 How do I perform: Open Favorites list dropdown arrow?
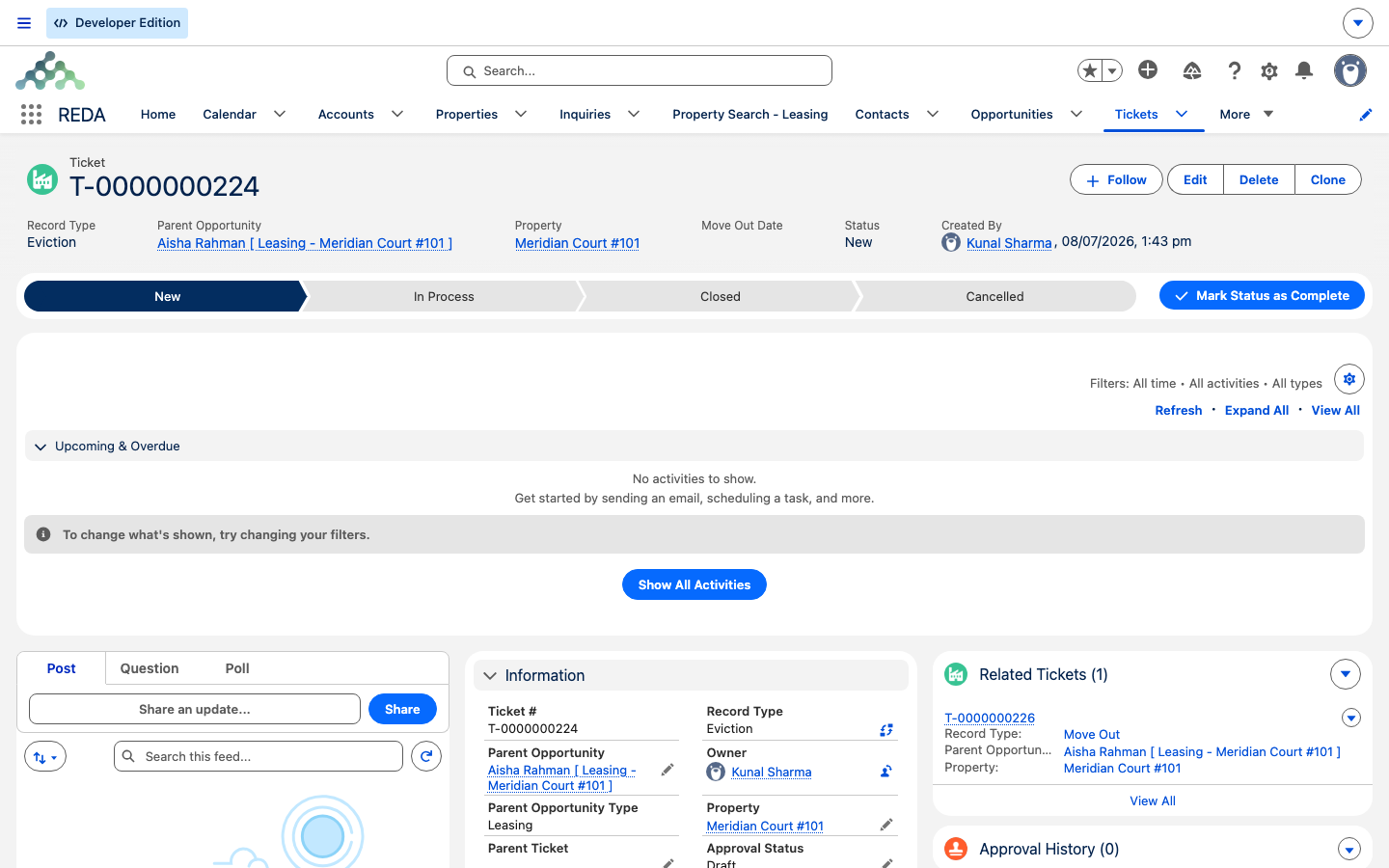tap(1112, 70)
